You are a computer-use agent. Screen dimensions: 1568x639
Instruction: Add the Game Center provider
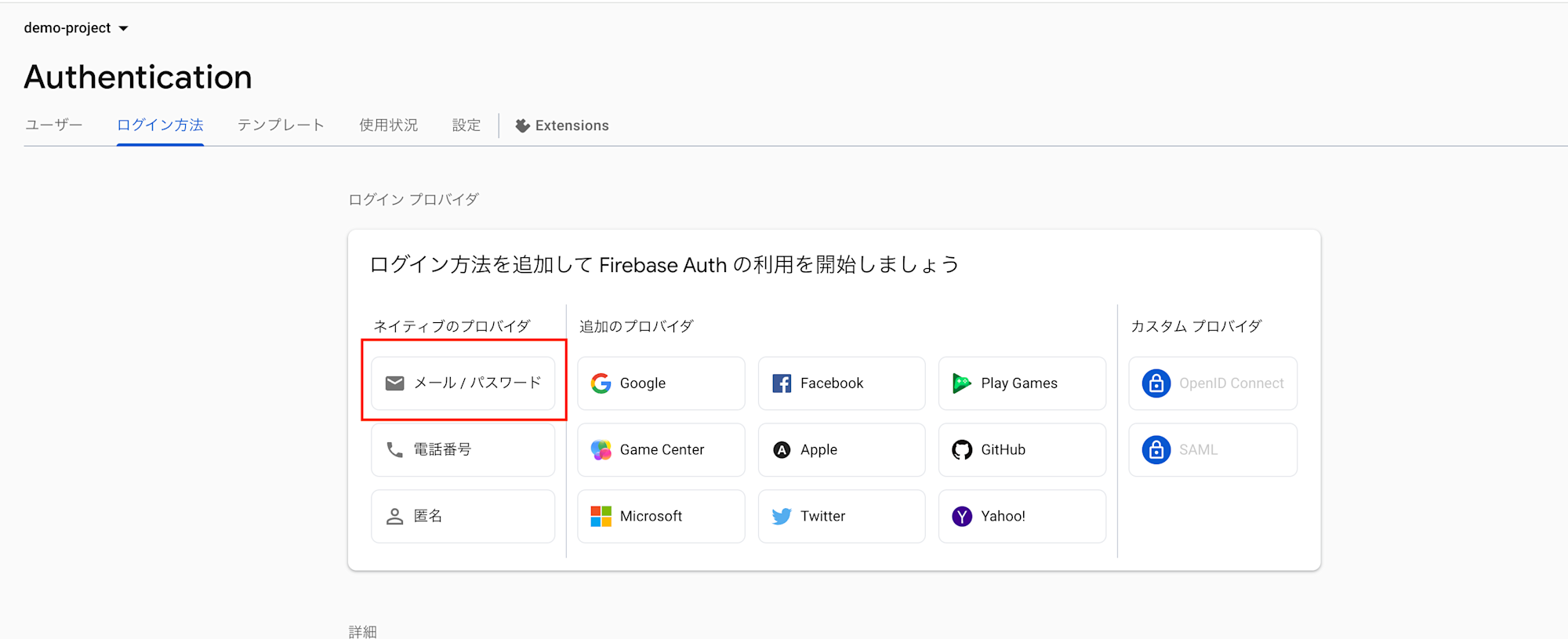661,450
